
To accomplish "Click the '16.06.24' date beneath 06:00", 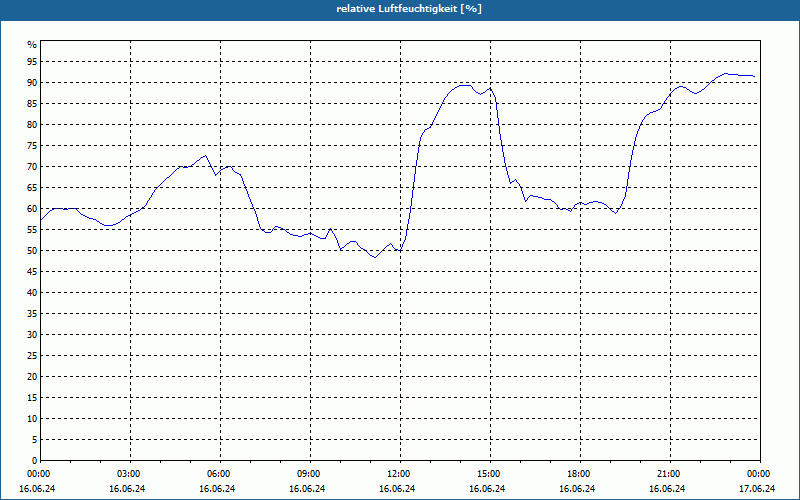I will click(x=217, y=489).
